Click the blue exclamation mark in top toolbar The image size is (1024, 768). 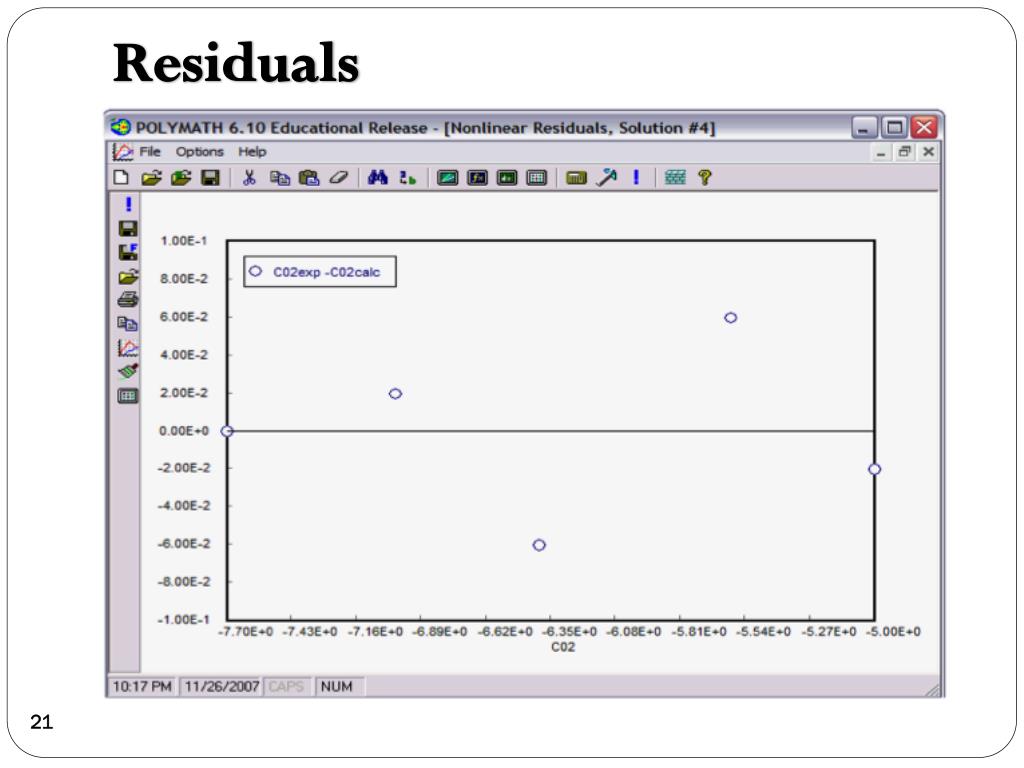(636, 177)
